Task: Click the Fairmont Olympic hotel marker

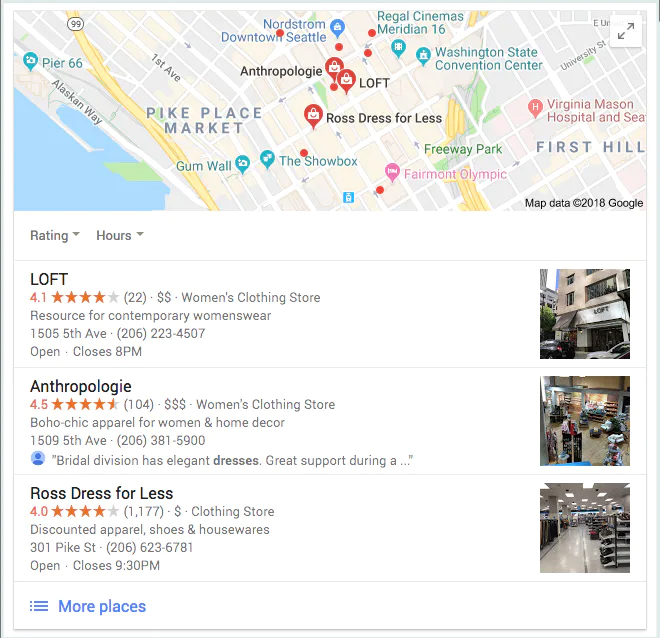Action: coord(392,172)
